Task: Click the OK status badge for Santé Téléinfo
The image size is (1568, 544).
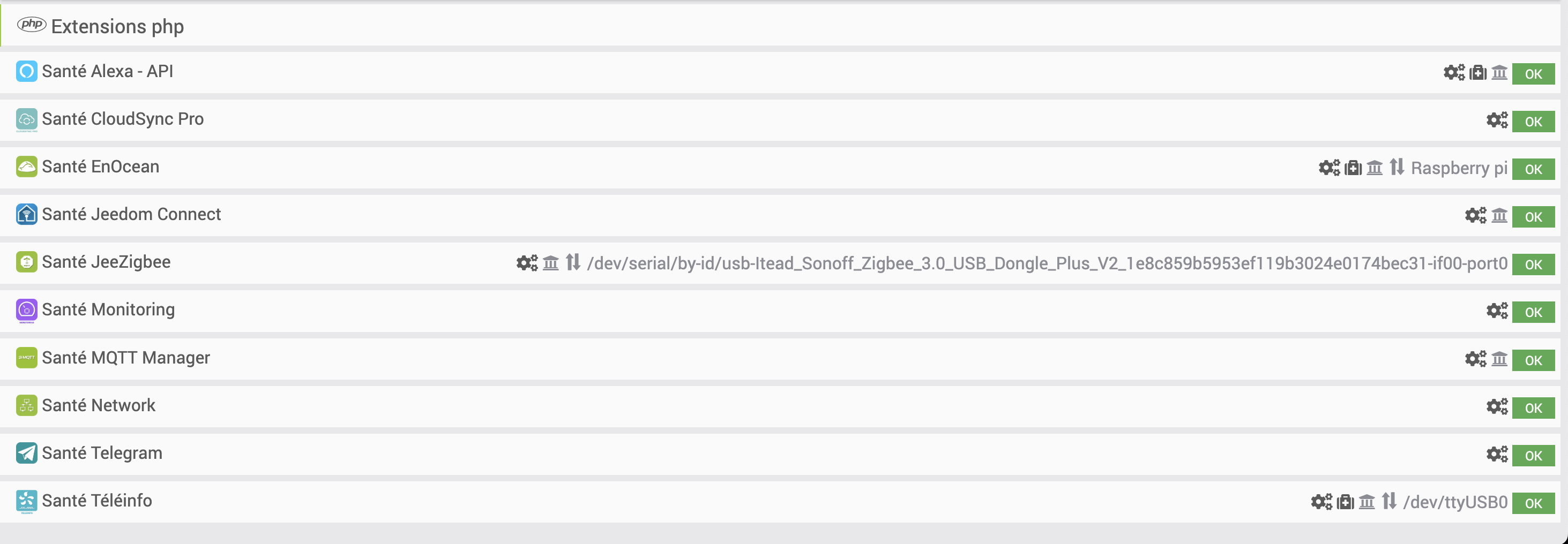Action: pos(1533,503)
